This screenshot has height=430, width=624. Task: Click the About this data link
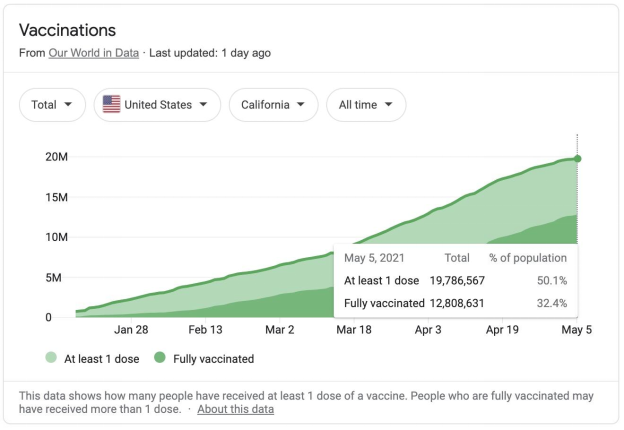[235, 409]
